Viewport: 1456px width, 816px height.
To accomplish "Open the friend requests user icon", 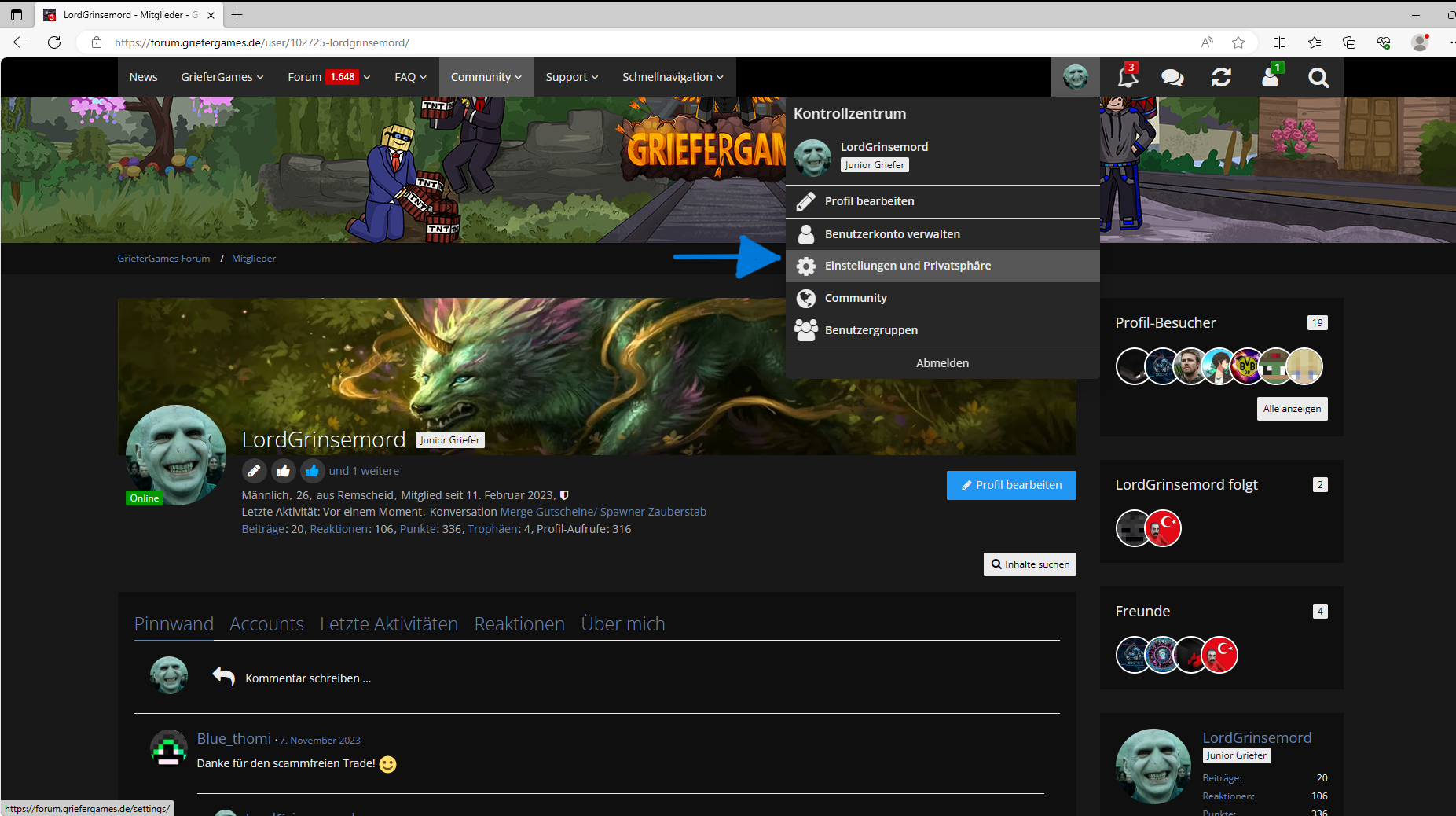I will 1270,77.
